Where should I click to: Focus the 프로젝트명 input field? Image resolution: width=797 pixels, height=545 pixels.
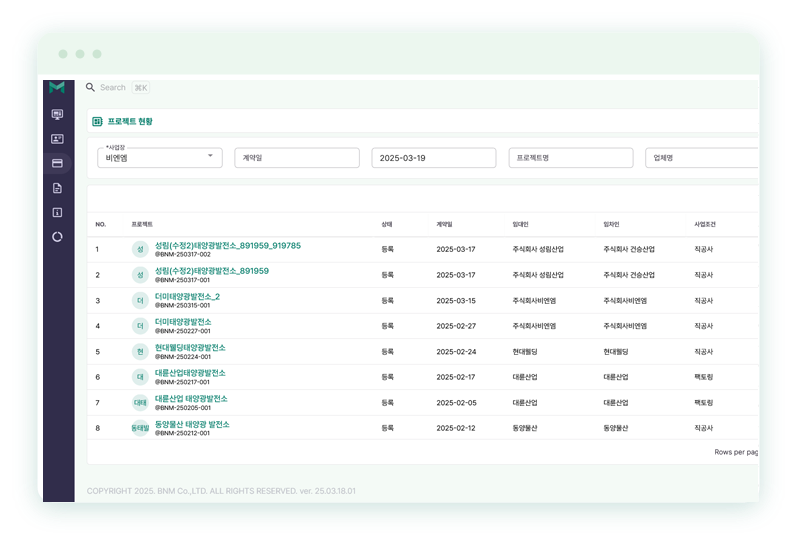570,158
